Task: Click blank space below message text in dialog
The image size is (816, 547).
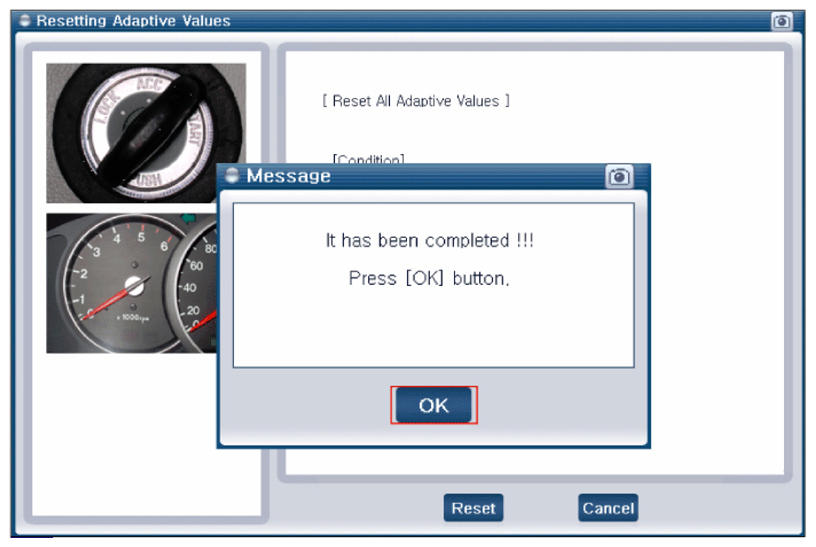Action: [x=433, y=330]
